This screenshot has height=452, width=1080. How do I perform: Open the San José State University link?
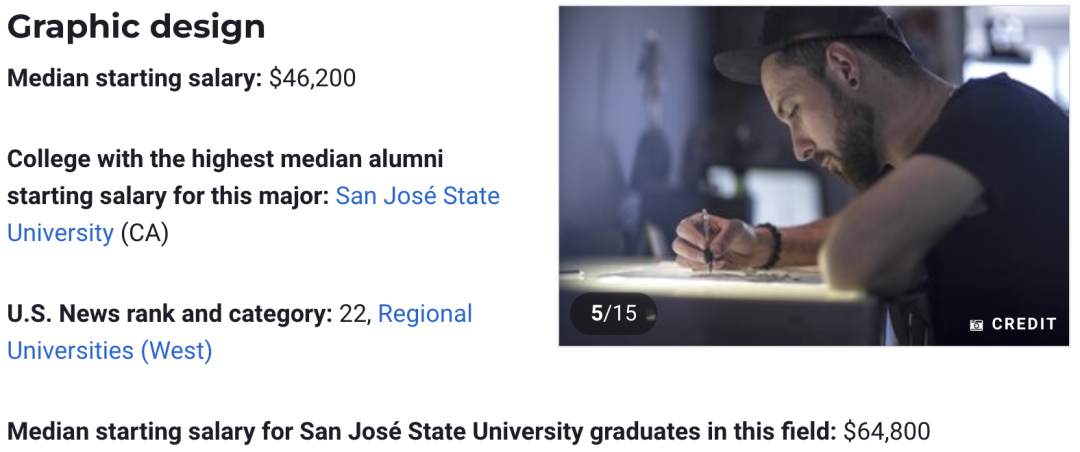click(x=253, y=214)
